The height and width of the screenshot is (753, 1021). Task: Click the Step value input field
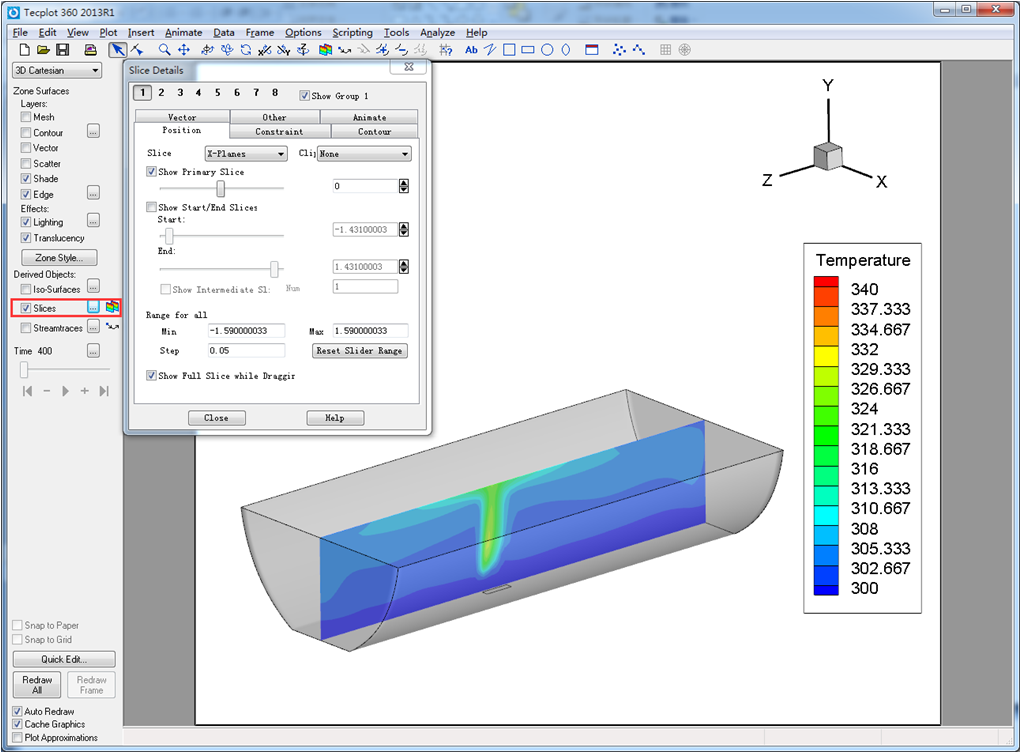(x=246, y=350)
